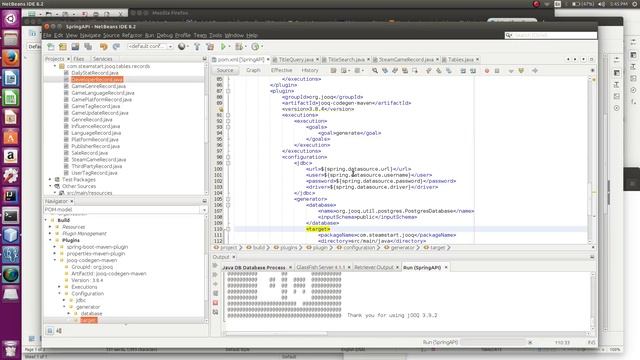
Task: Click the Redo arrow icon
Action: [x=116, y=47]
